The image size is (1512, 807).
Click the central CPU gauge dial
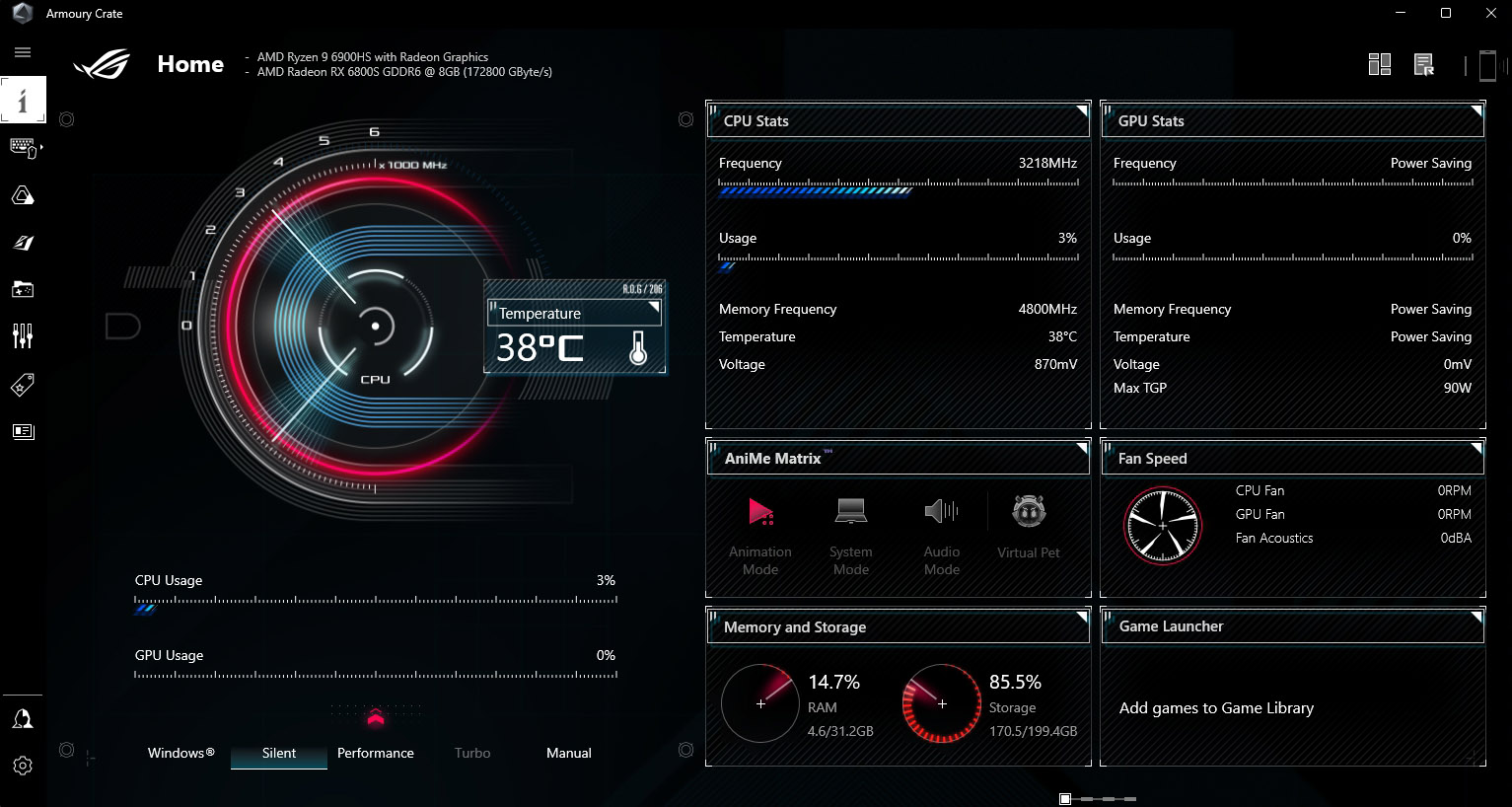[x=375, y=326]
